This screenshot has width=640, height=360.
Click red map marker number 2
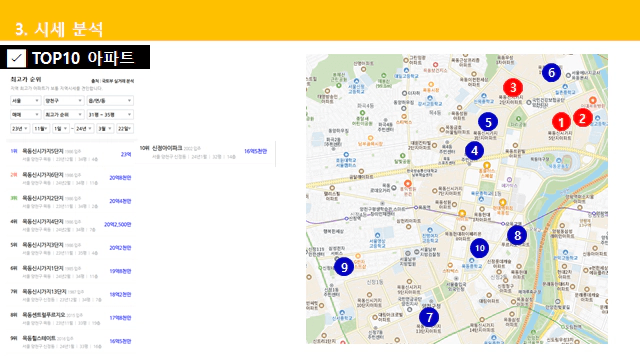[x=582, y=118]
